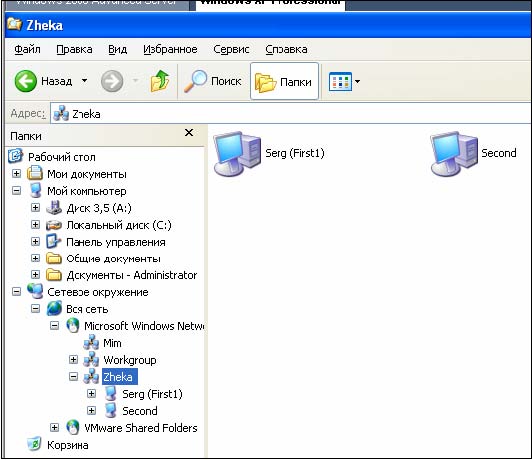Viewport: 532px width, 460px height.
Task: Click the grey Forward arrow icon
Action: click(112, 81)
